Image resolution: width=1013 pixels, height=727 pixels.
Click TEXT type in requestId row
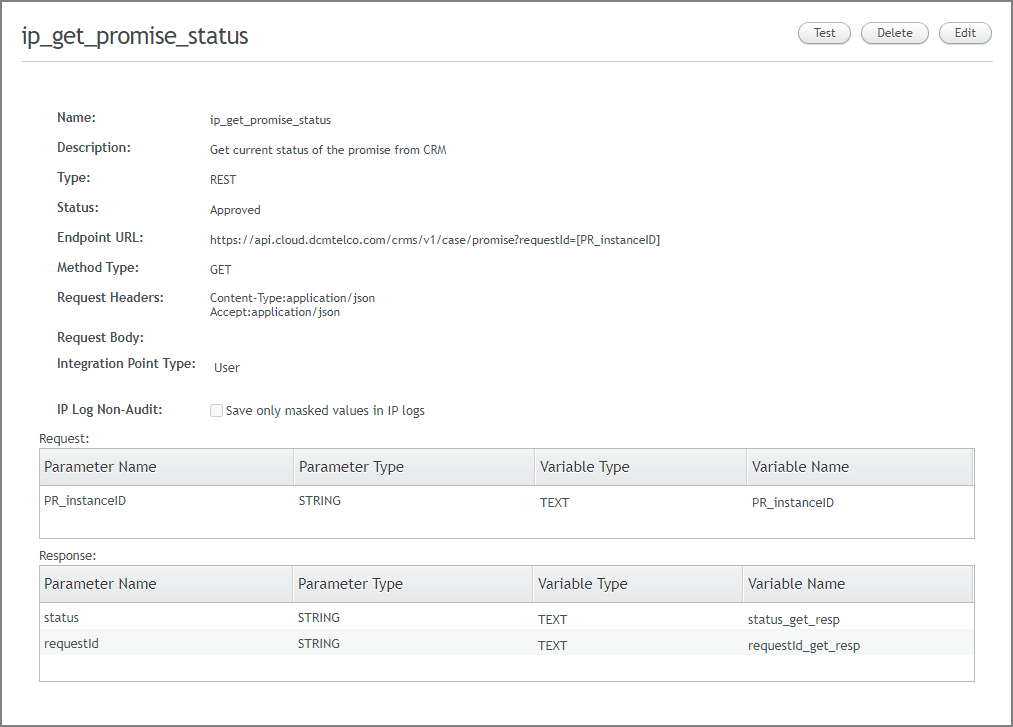[x=552, y=646]
